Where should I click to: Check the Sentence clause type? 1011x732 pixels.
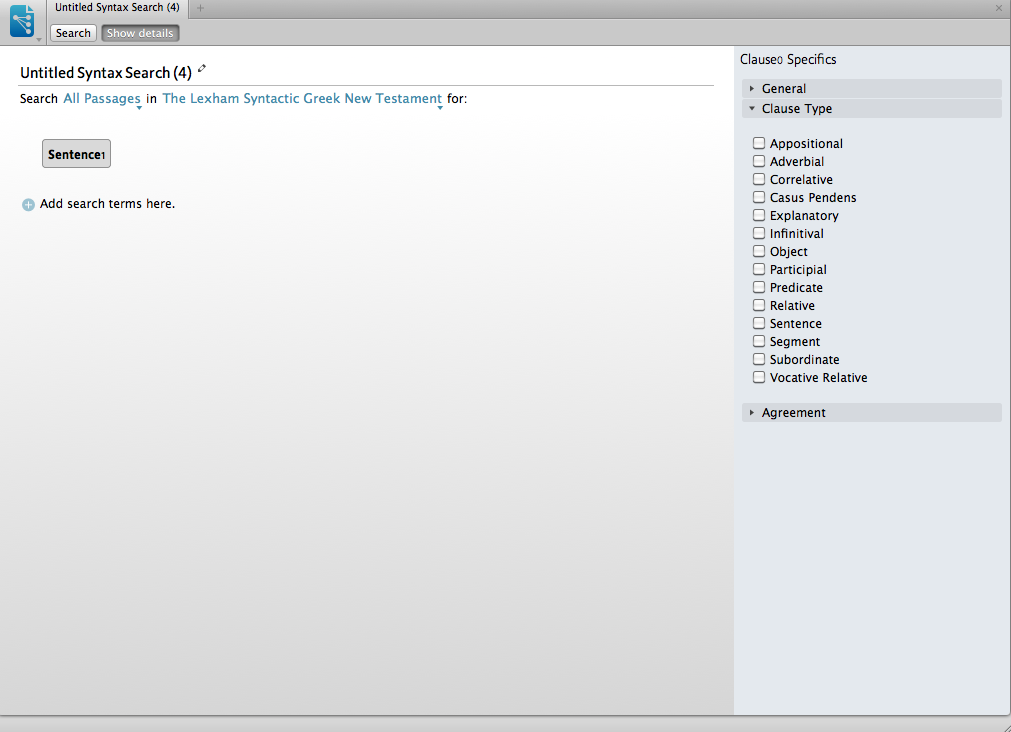click(x=759, y=324)
